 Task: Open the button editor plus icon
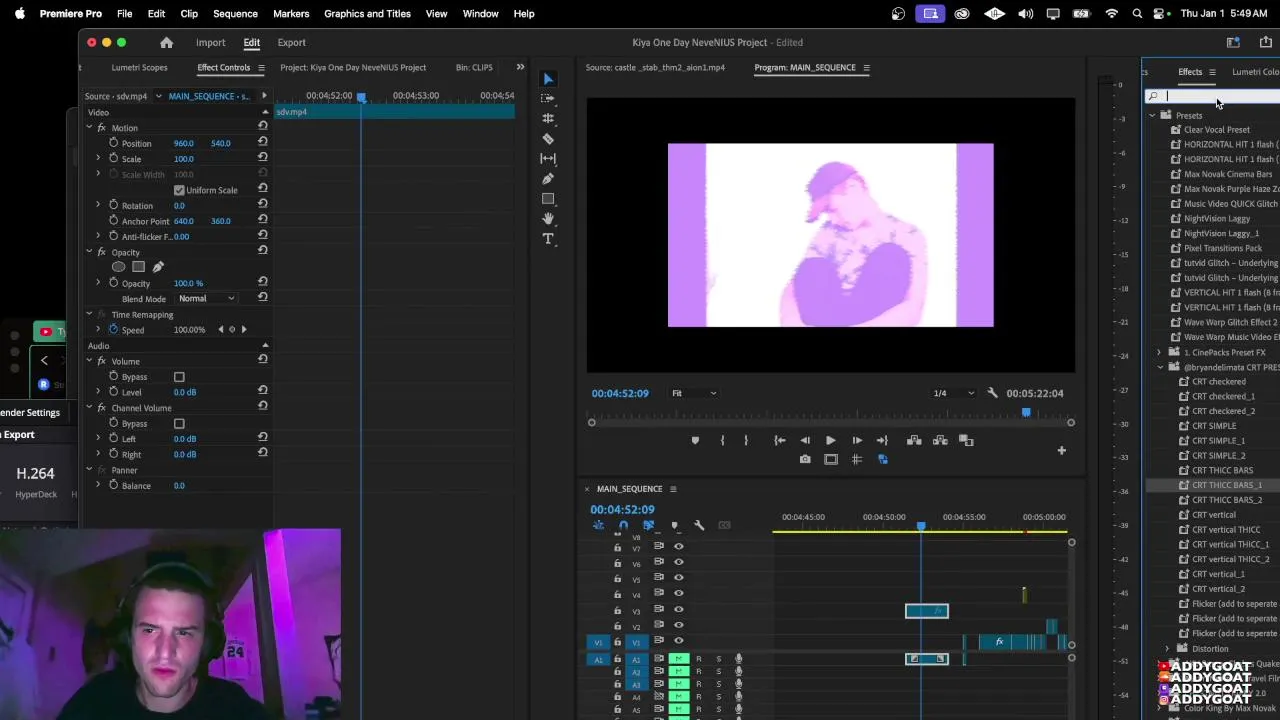click(x=1061, y=451)
